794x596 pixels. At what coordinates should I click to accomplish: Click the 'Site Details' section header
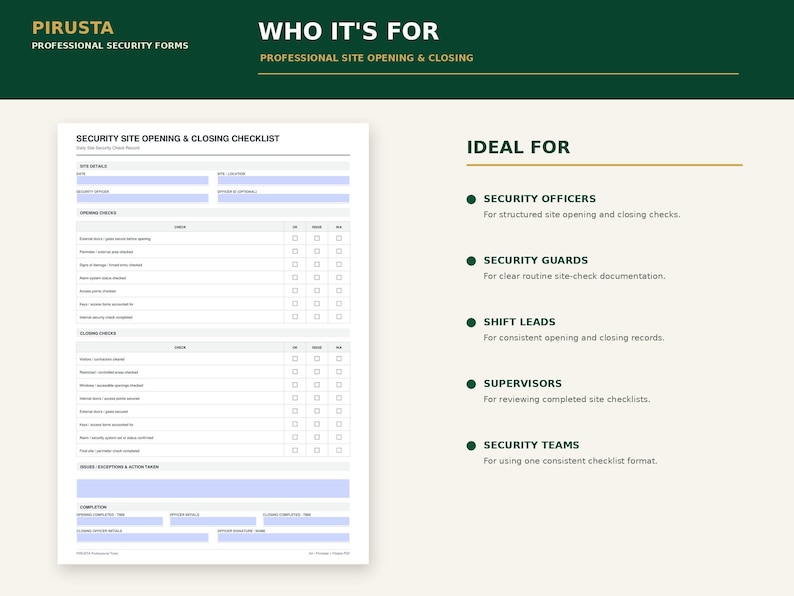tap(213, 166)
